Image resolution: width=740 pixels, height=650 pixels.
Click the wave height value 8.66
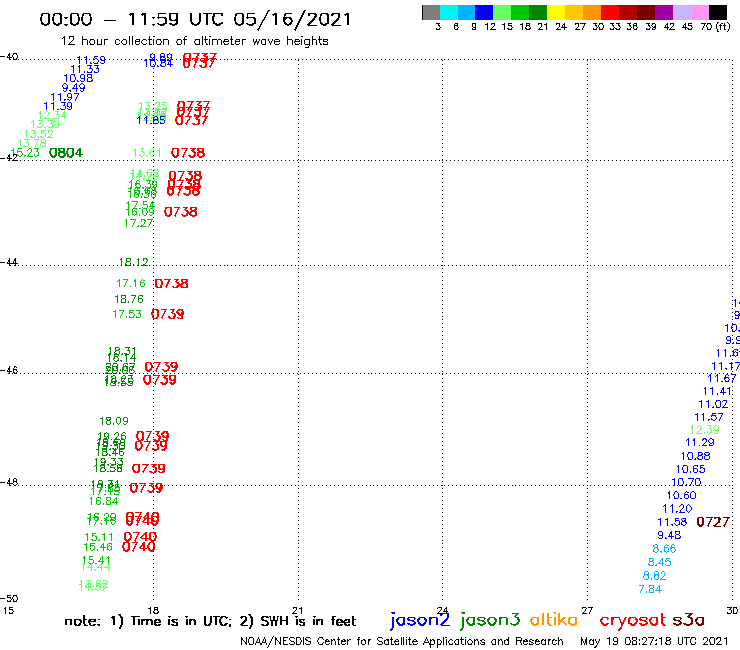coord(664,549)
